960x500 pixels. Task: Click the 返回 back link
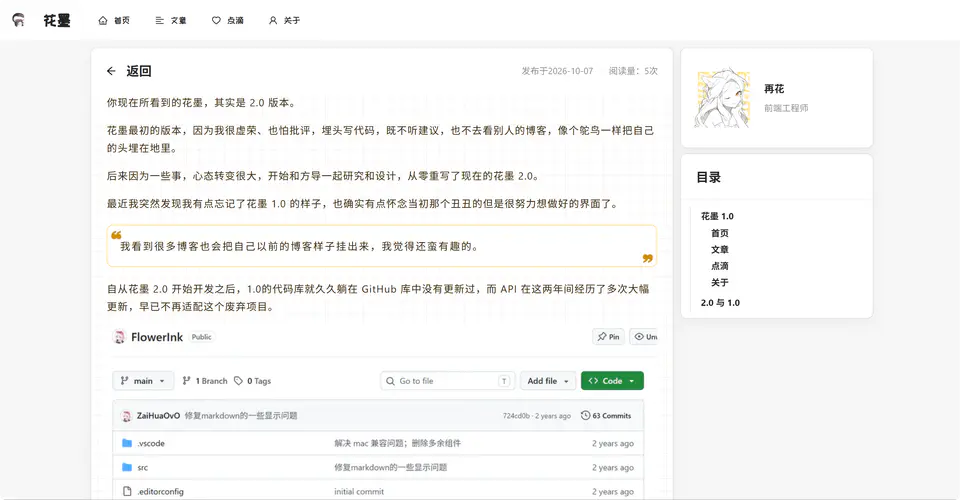click(139, 71)
